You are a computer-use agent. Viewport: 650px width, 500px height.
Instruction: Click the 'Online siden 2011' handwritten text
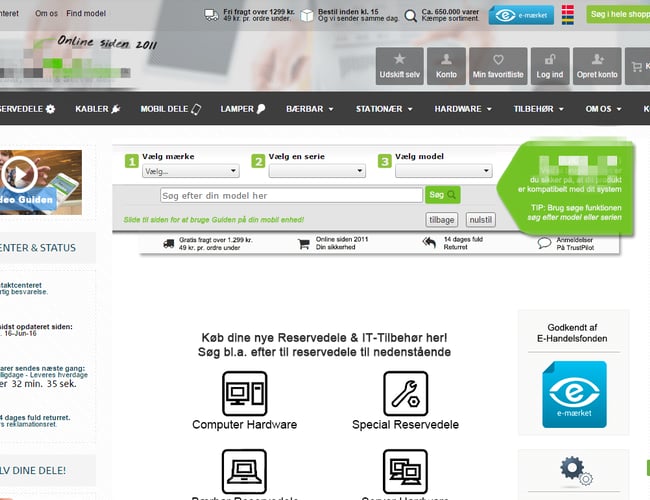107,43
